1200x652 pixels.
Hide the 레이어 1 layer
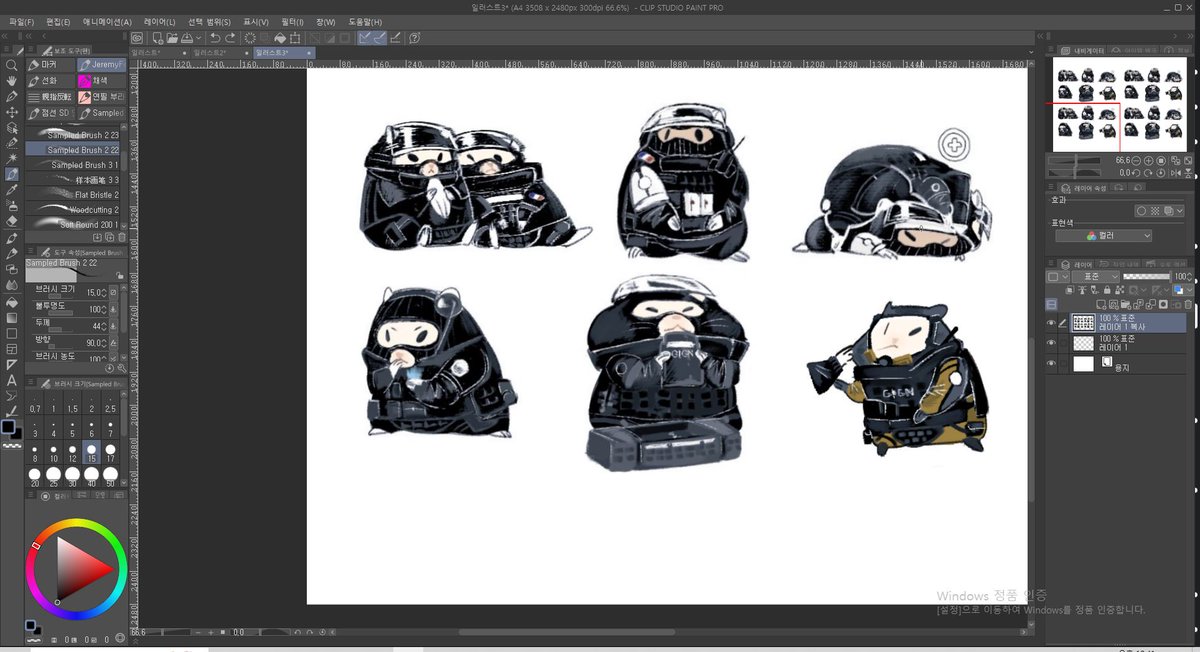pos(1050,343)
